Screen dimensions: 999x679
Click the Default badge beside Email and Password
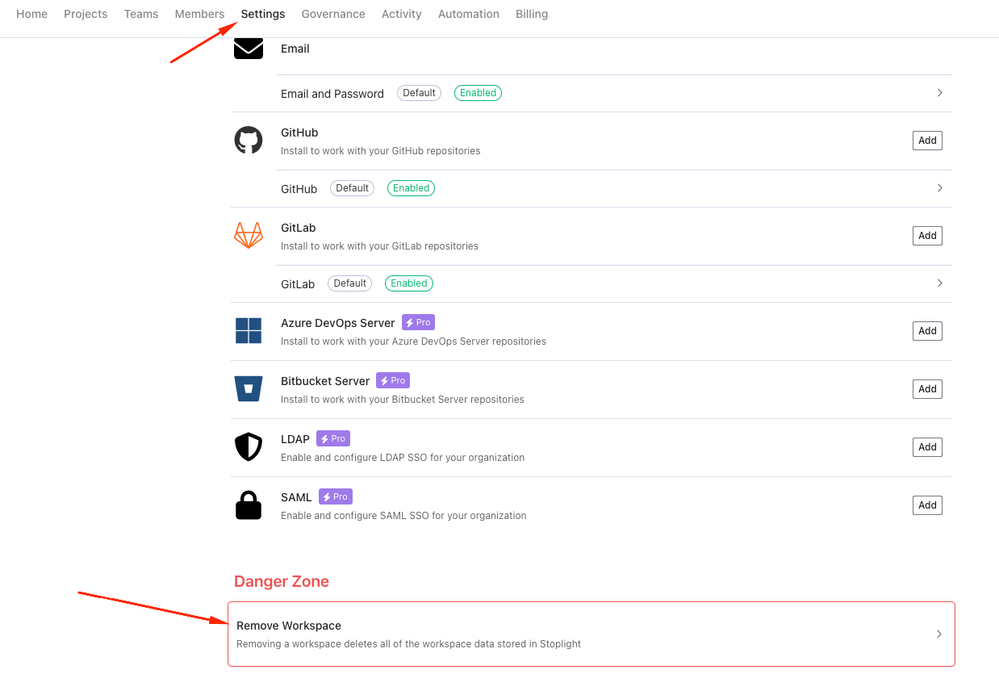419,93
